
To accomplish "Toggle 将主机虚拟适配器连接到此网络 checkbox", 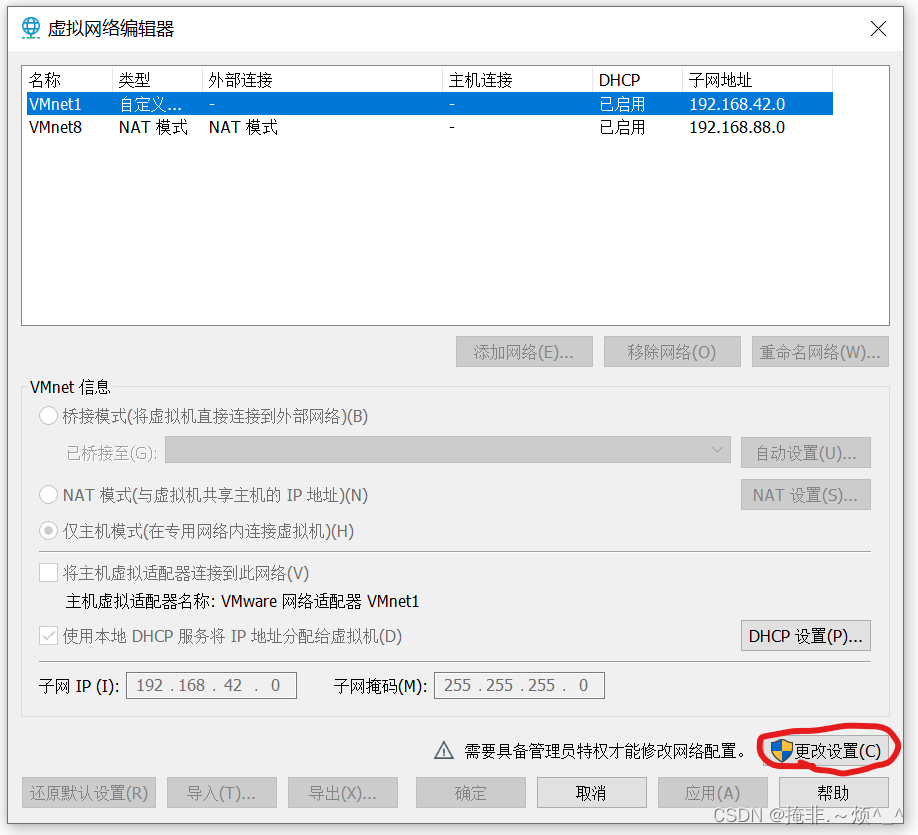I will [x=48, y=572].
